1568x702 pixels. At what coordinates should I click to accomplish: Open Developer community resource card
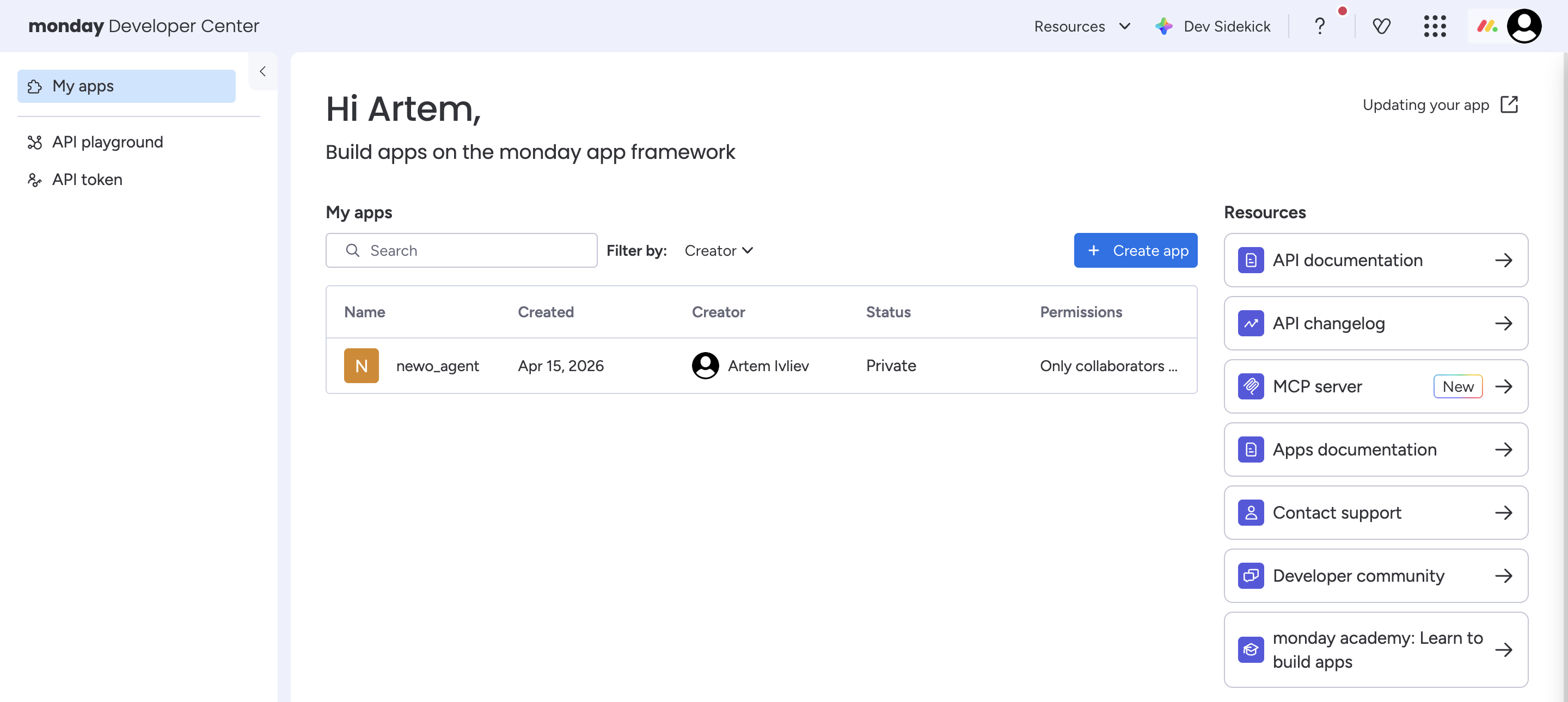(x=1376, y=576)
